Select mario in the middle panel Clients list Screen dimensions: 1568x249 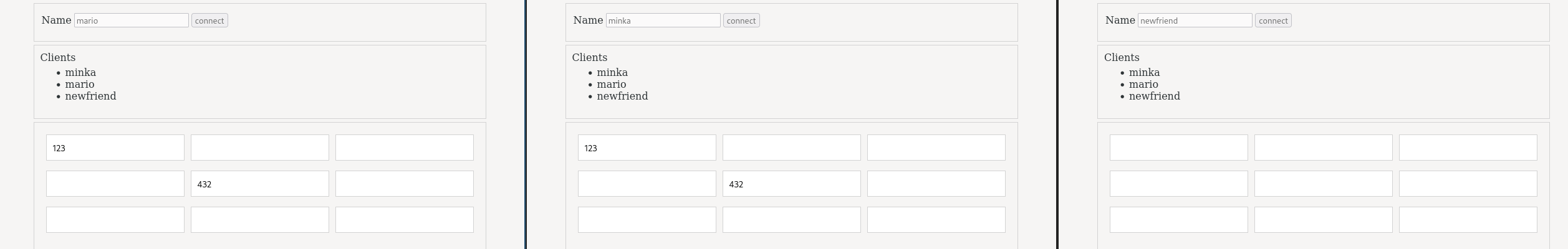tap(611, 85)
